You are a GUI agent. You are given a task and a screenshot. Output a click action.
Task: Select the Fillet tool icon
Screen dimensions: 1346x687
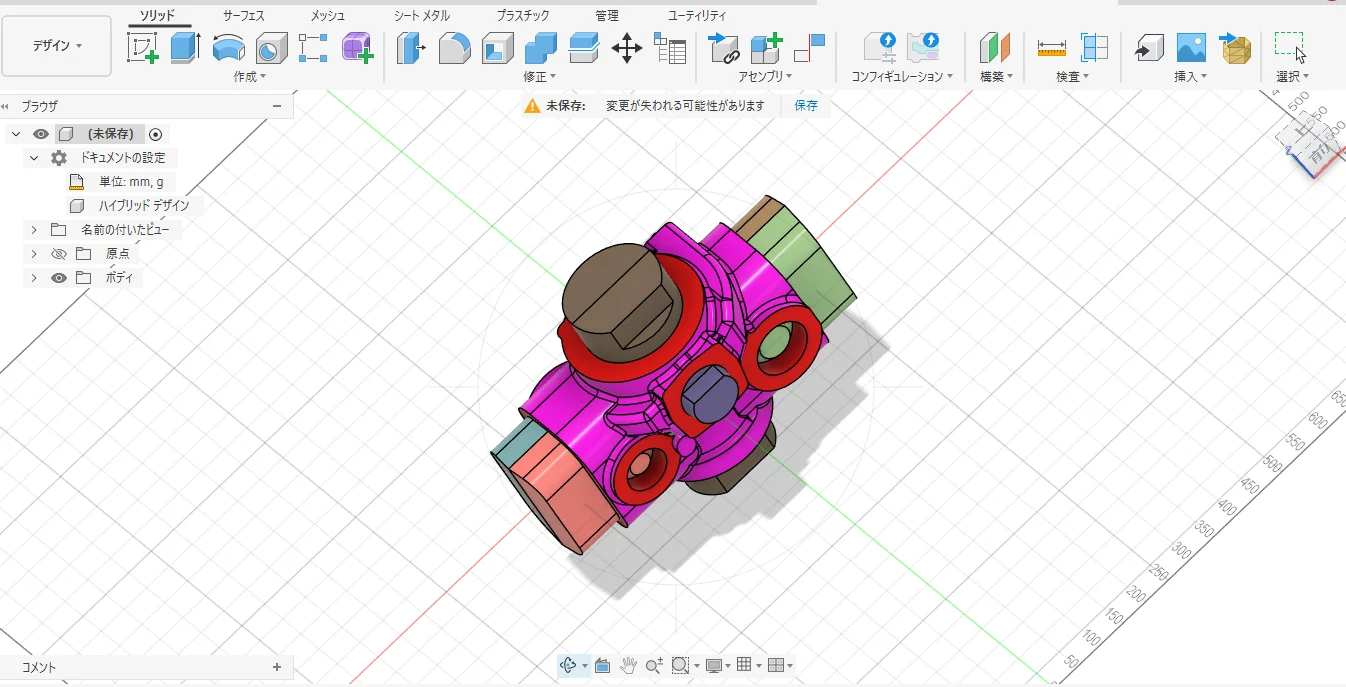coord(455,47)
